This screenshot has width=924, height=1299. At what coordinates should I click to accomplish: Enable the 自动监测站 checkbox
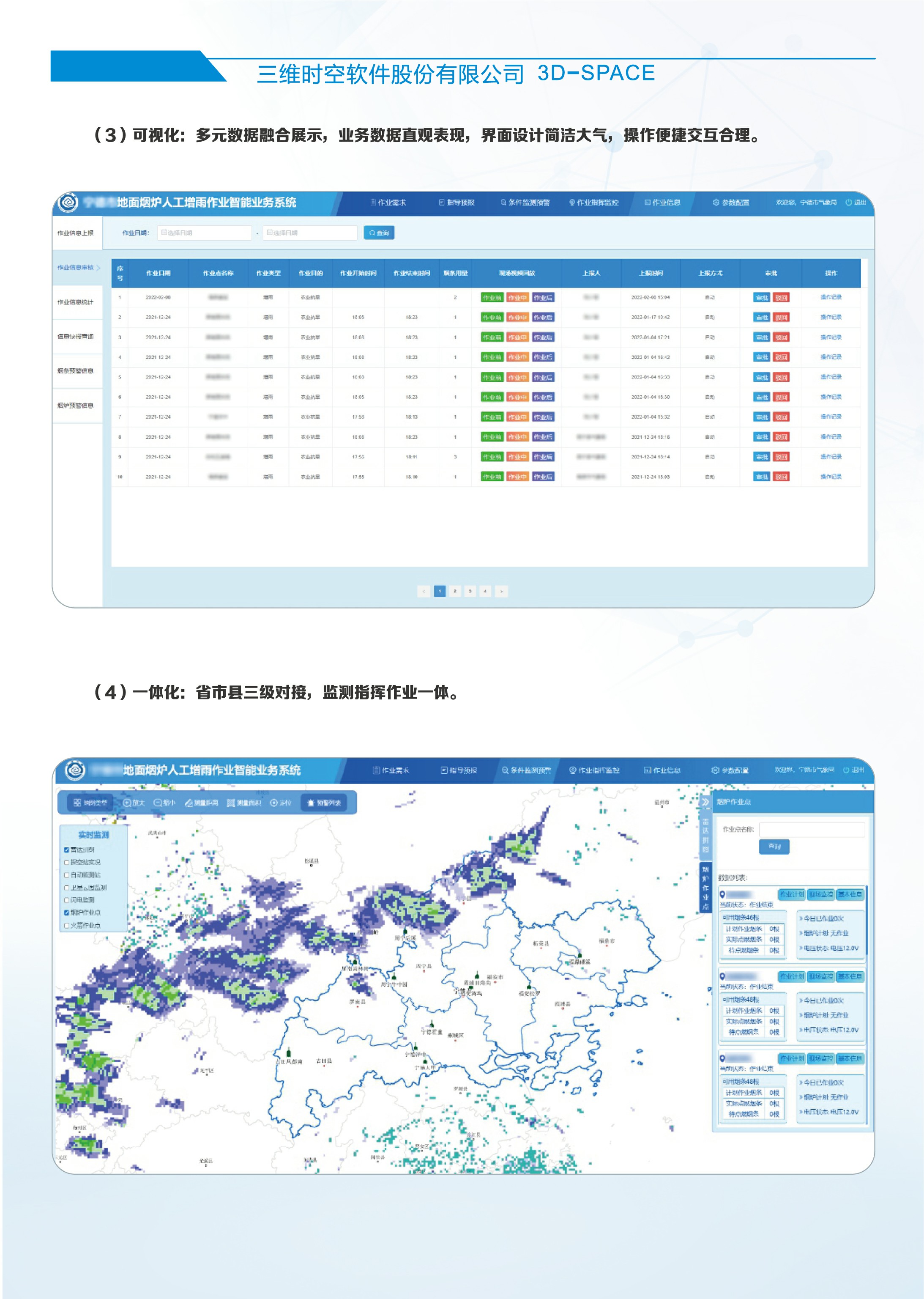(x=66, y=875)
